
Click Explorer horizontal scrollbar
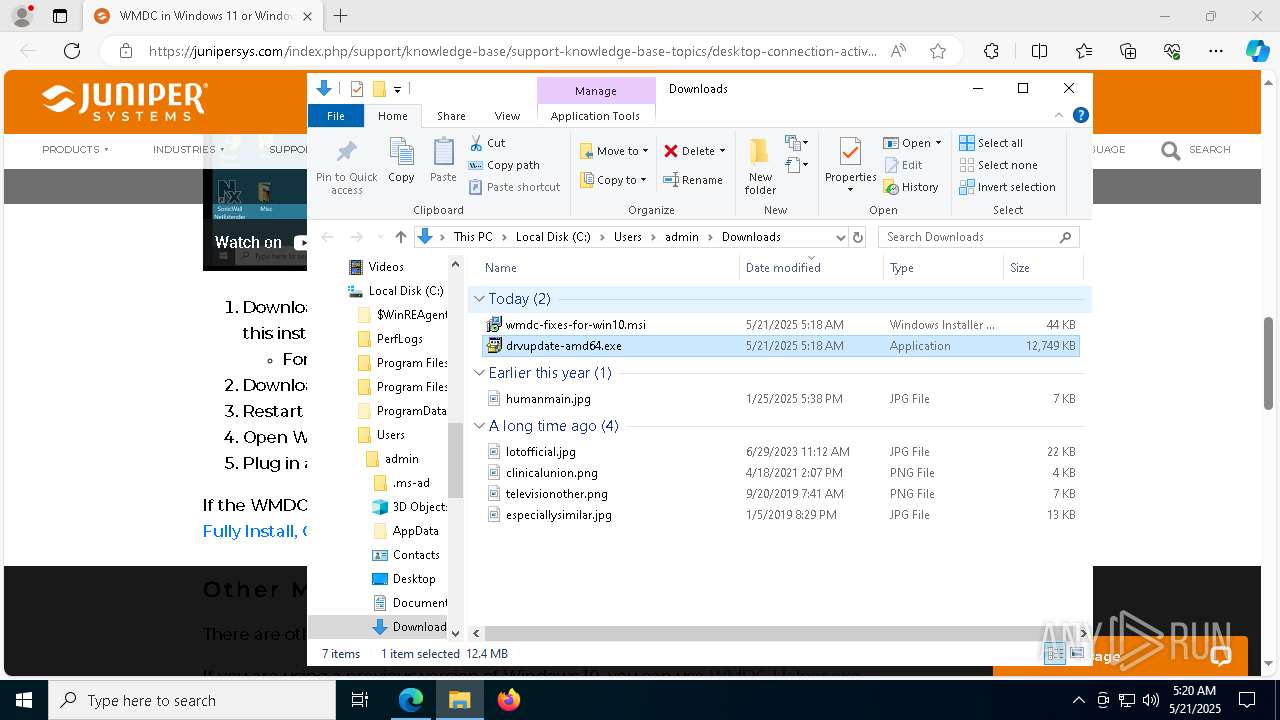point(775,633)
